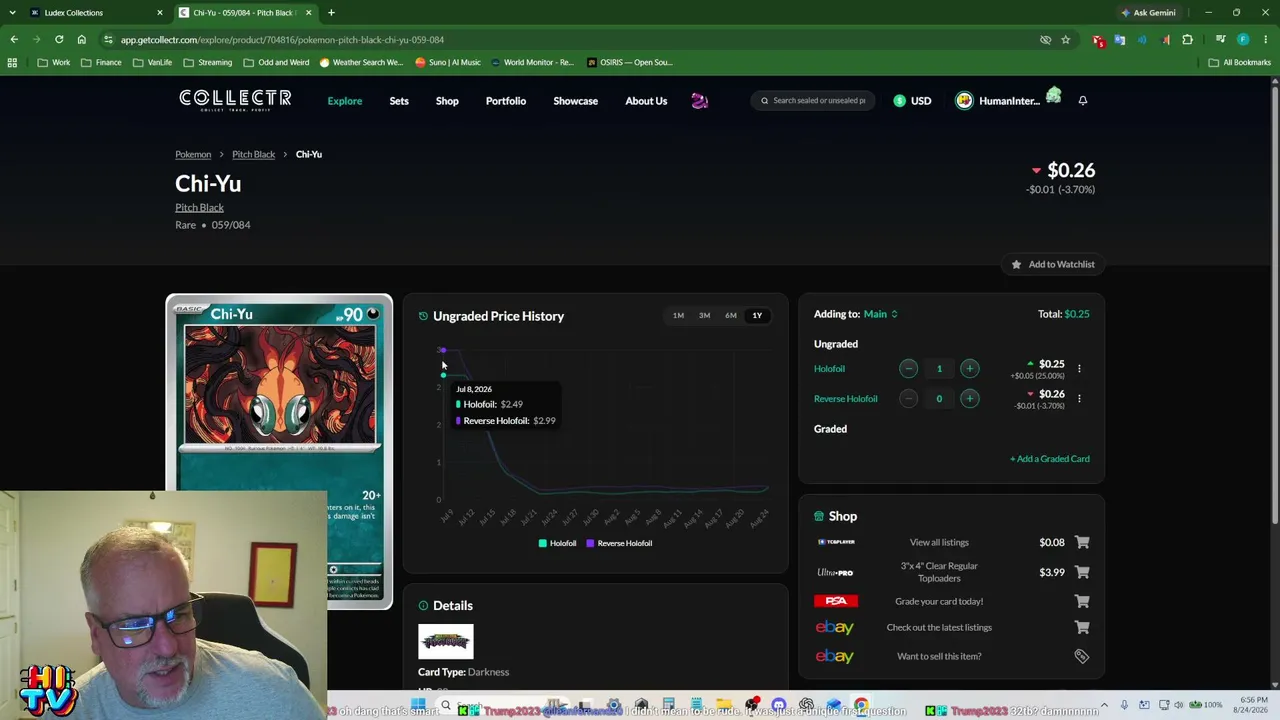Screen dimensions: 1280x720
Task: Select the 1M price history range
Action: pos(678,316)
